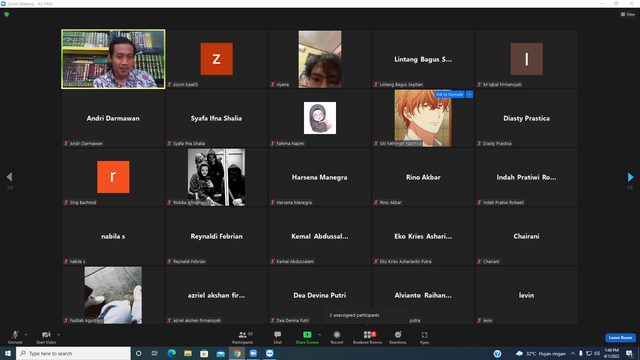This screenshot has width=640, height=360.
Task: Select viyana's video tile
Action: click(320, 59)
